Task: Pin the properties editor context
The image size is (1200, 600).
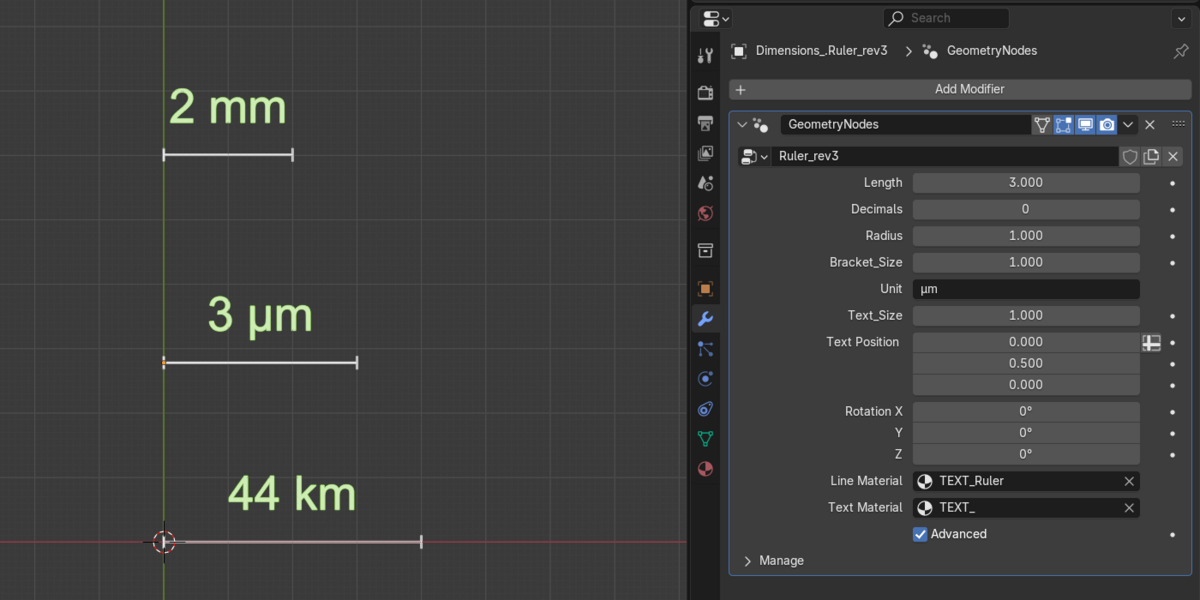Action: click(1180, 51)
